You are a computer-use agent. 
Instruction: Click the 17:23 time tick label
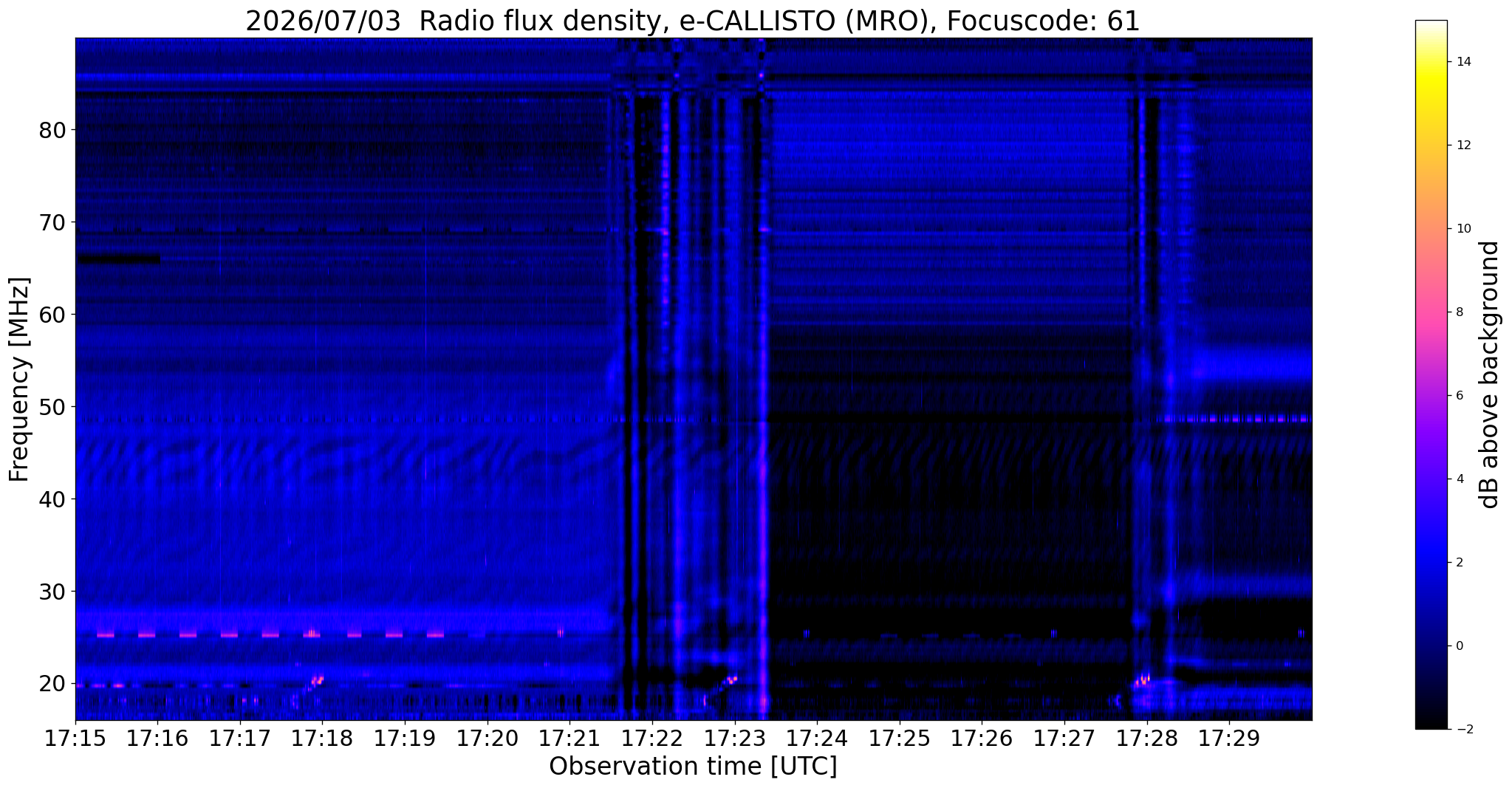tap(734, 738)
